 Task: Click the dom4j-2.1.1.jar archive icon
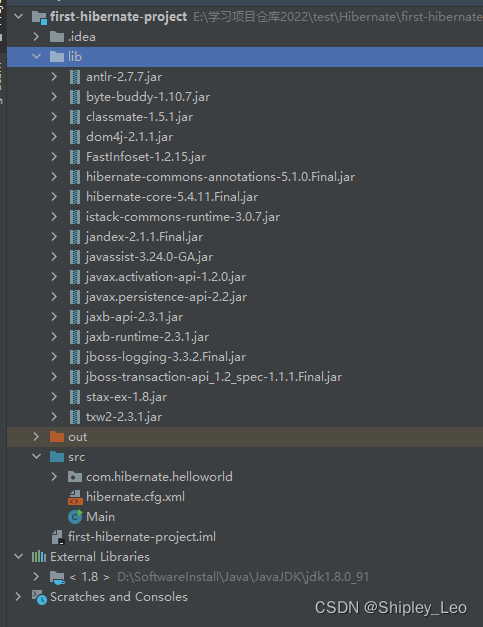[x=75, y=137]
